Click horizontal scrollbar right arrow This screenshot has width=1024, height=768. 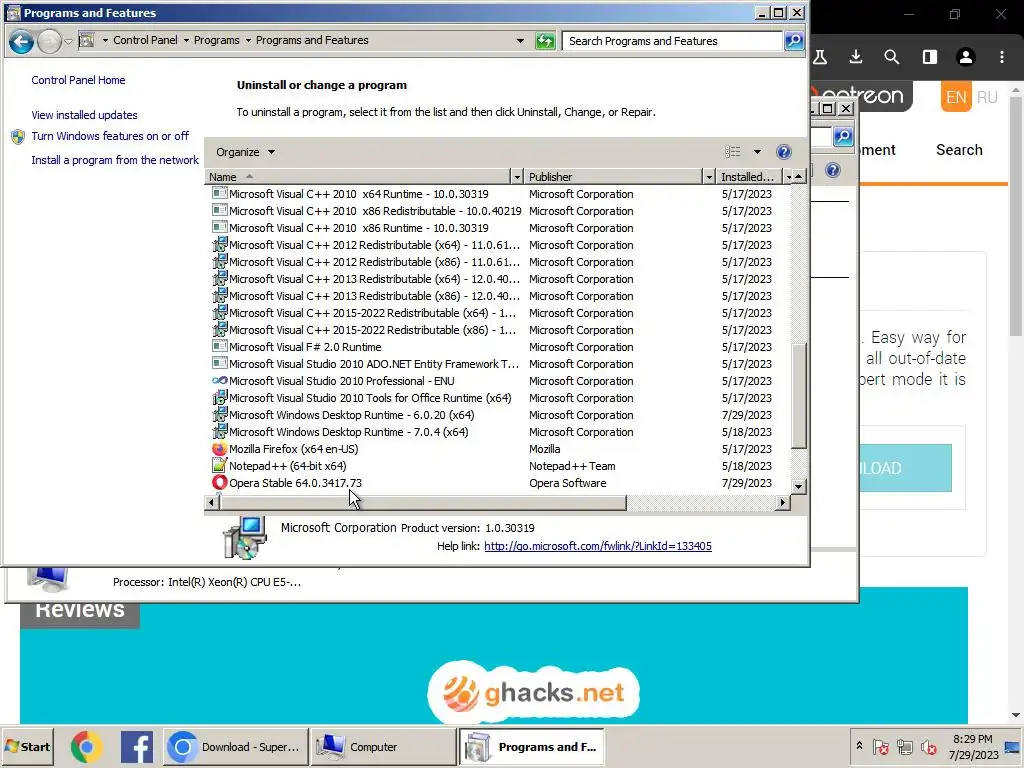point(782,502)
